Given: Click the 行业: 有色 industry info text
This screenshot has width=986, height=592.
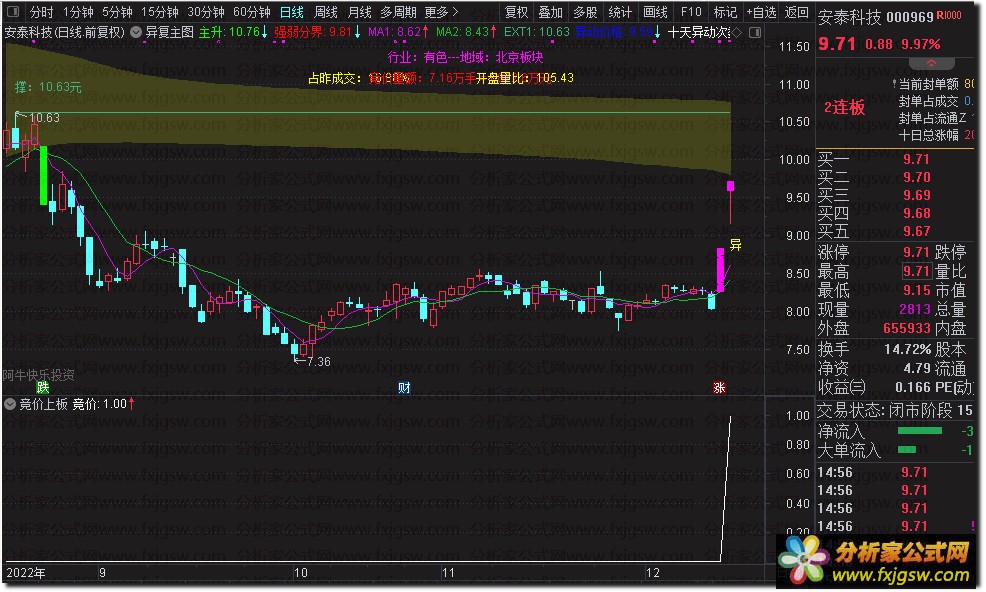Looking at the screenshot, I should [465, 57].
